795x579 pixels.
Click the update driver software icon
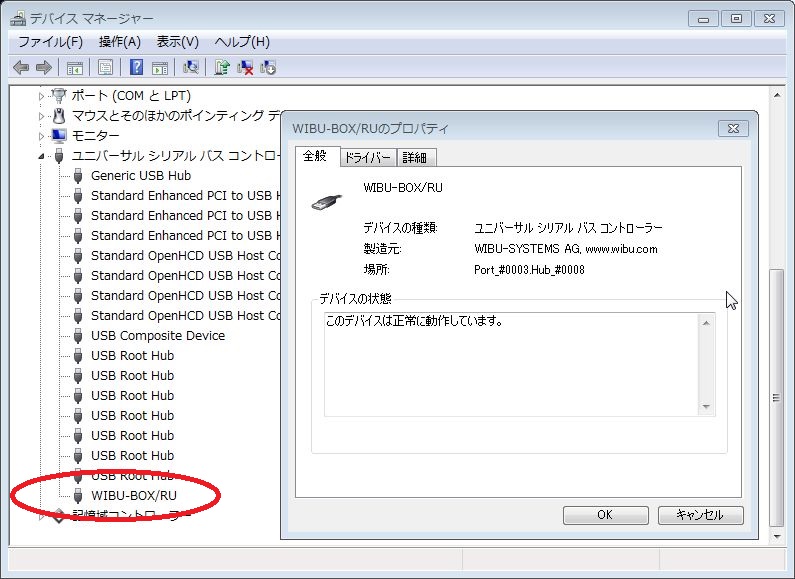coord(222,67)
